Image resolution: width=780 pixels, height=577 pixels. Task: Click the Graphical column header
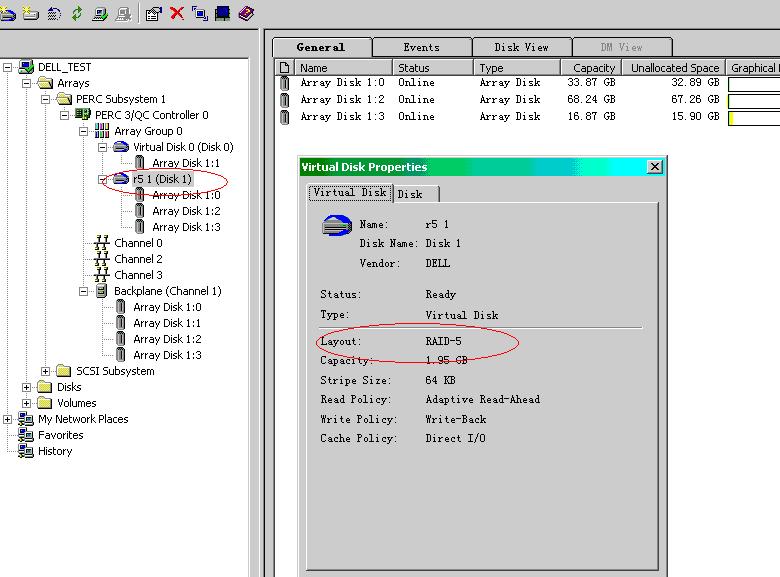[753, 68]
